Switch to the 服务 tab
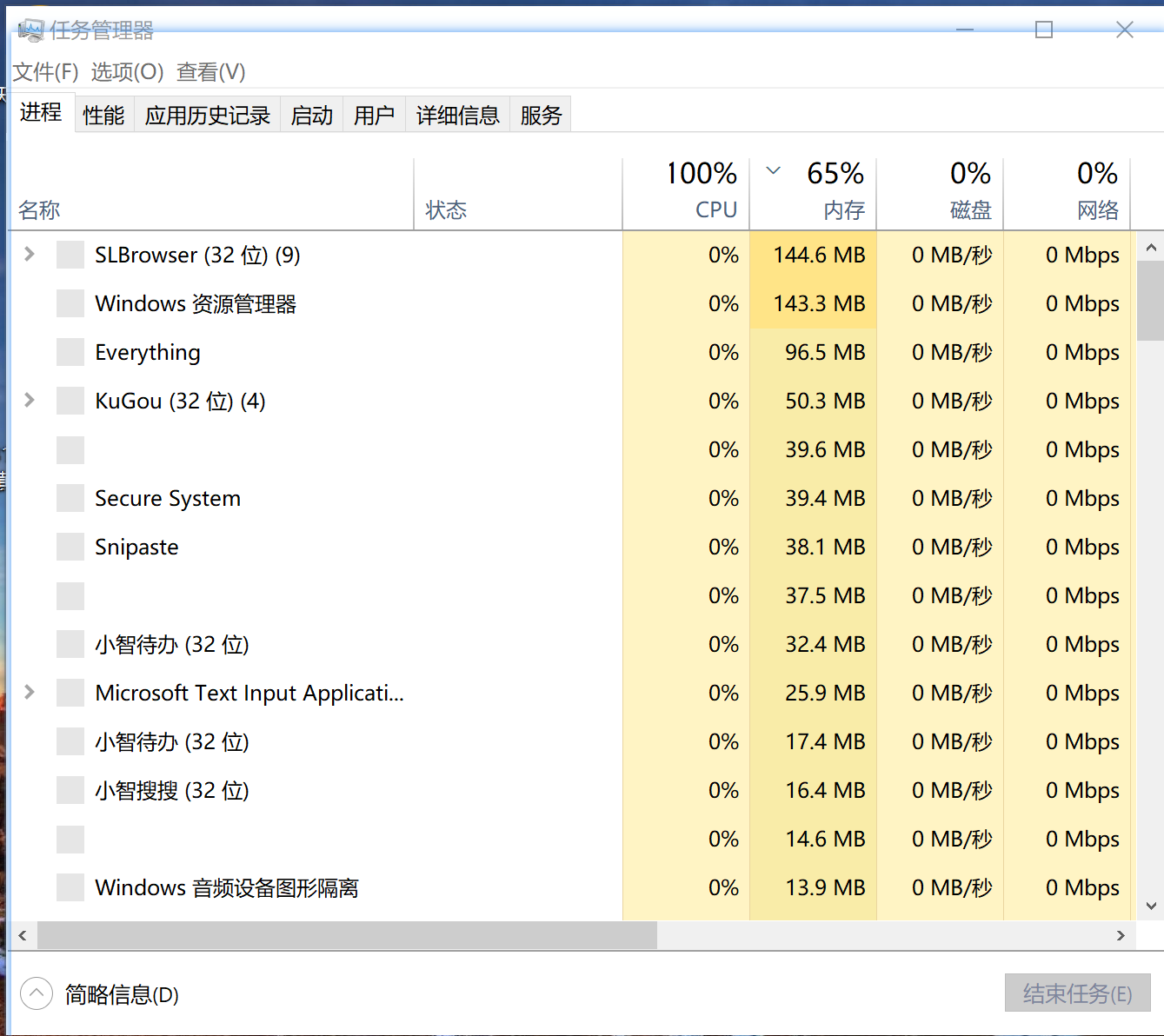This screenshot has width=1164, height=1036. (x=541, y=115)
